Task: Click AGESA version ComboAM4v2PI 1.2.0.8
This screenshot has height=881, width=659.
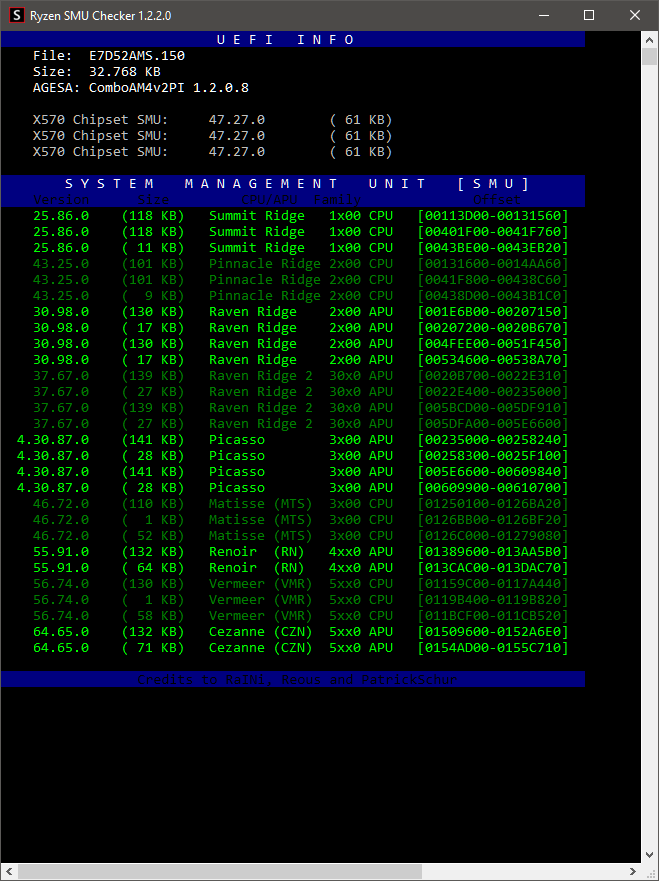Action: (169, 88)
